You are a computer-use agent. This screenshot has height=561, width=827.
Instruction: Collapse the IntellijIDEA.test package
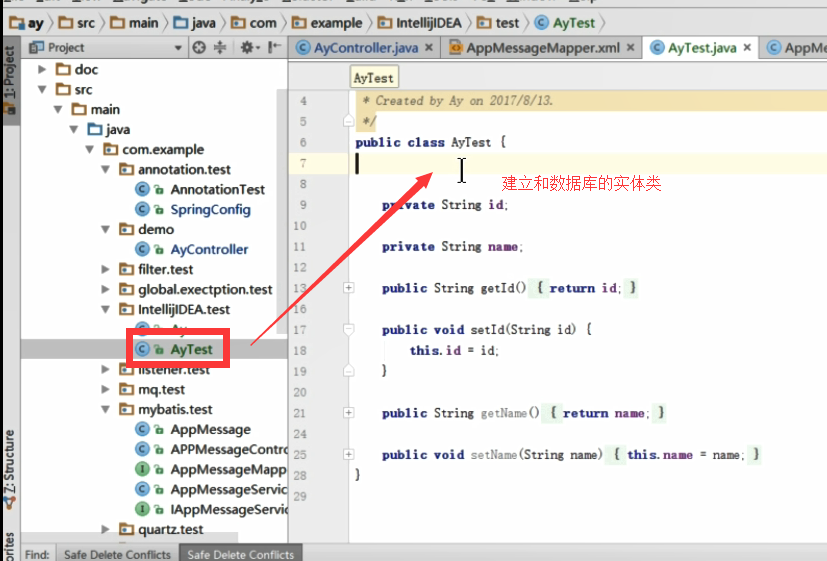[105, 309]
